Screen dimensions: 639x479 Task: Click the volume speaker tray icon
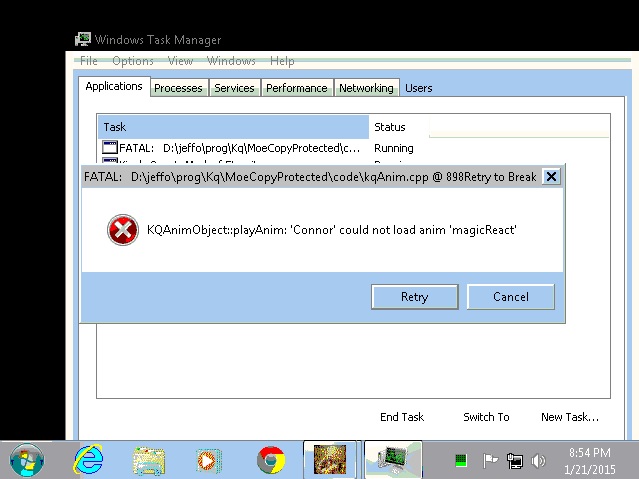538,461
